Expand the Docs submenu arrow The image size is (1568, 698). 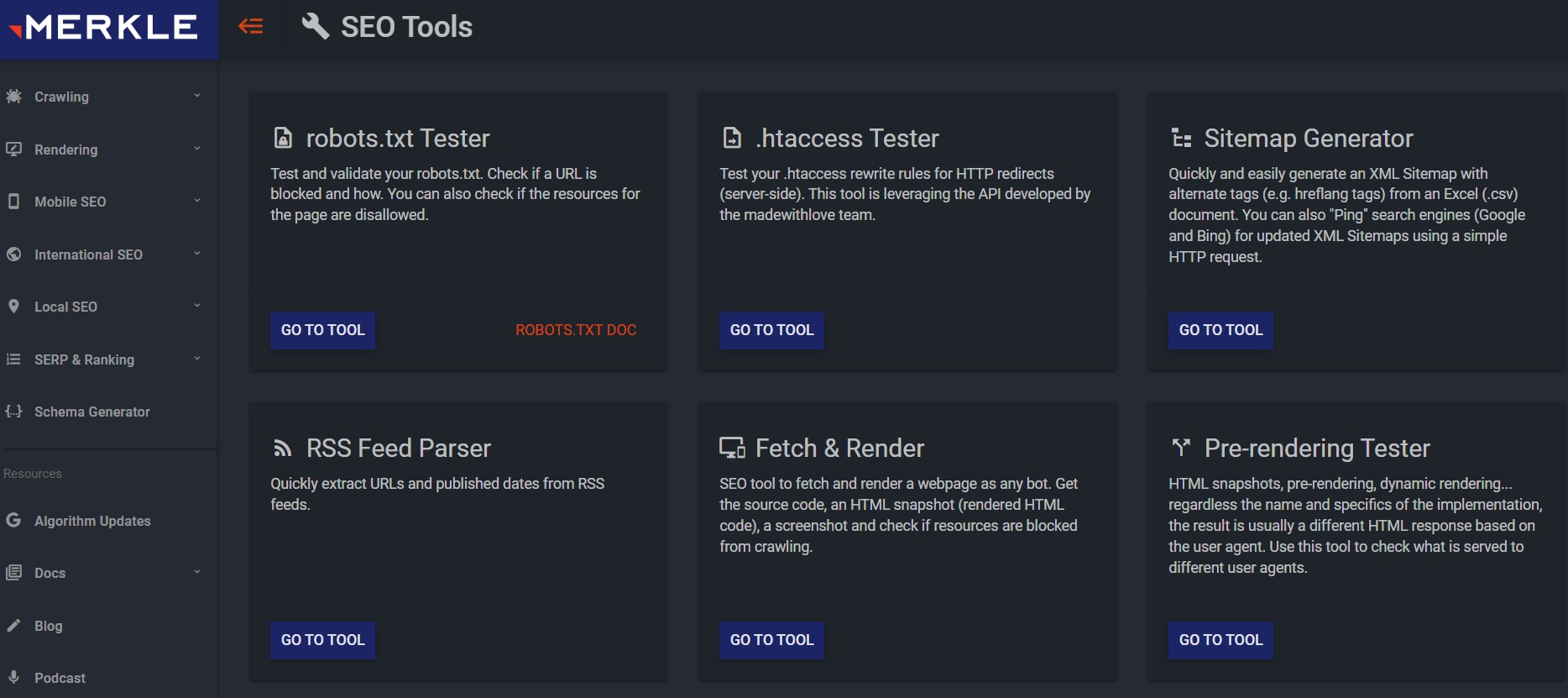click(x=197, y=572)
